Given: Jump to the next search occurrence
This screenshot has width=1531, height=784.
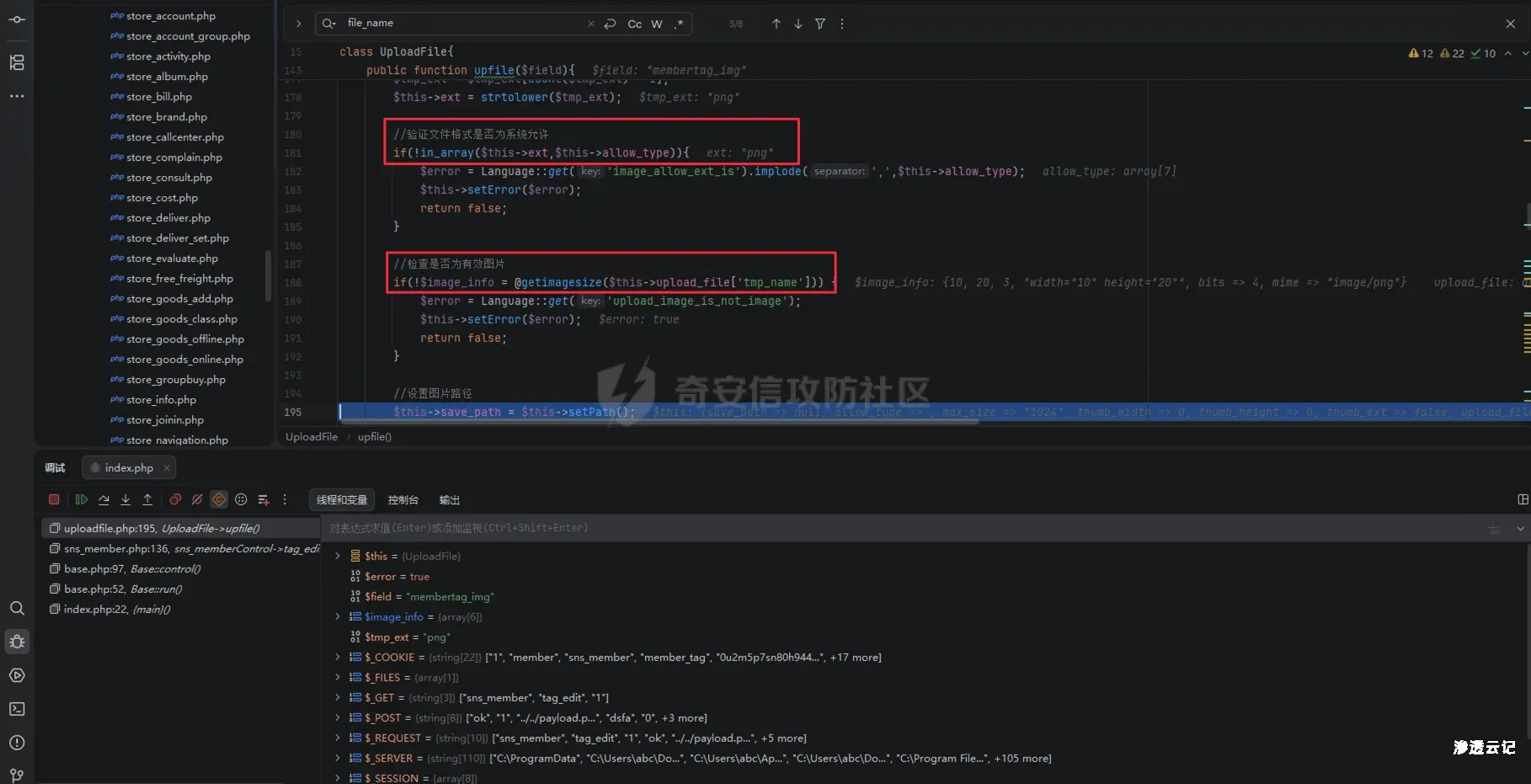Looking at the screenshot, I should point(798,24).
